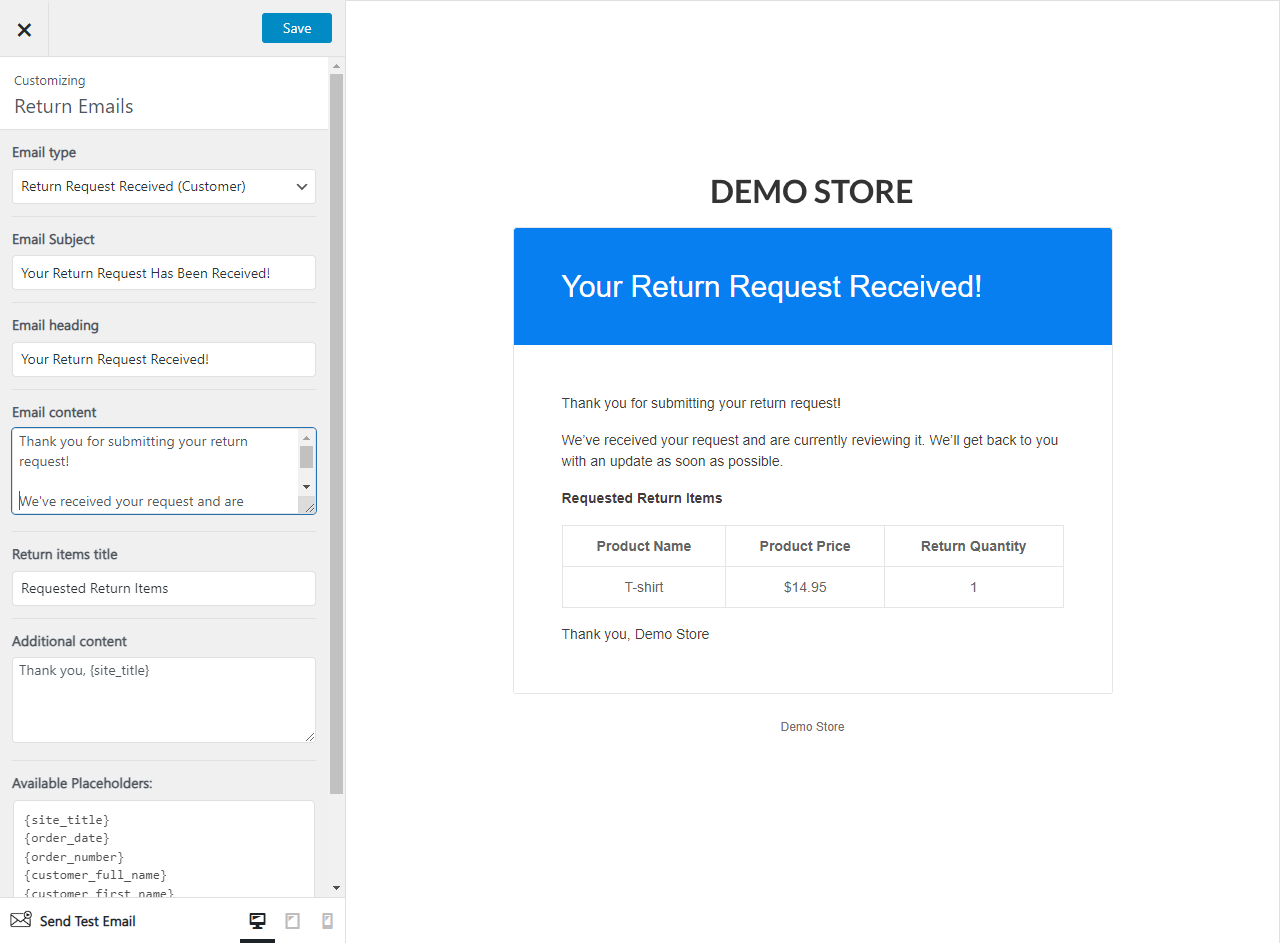
Task: Select the Return items title field
Action: point(163,588)
